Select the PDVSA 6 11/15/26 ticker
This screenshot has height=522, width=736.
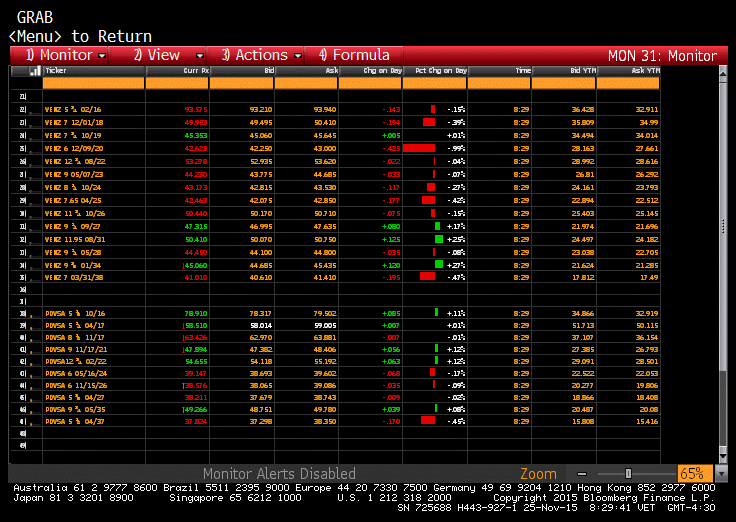tap(77, 386)
